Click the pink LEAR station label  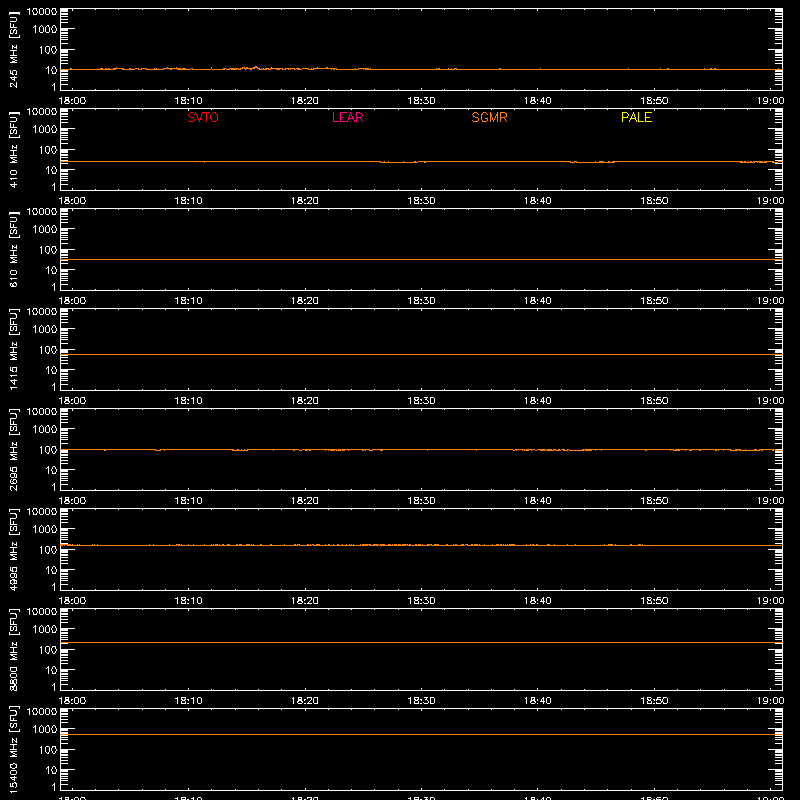(347, 117)
